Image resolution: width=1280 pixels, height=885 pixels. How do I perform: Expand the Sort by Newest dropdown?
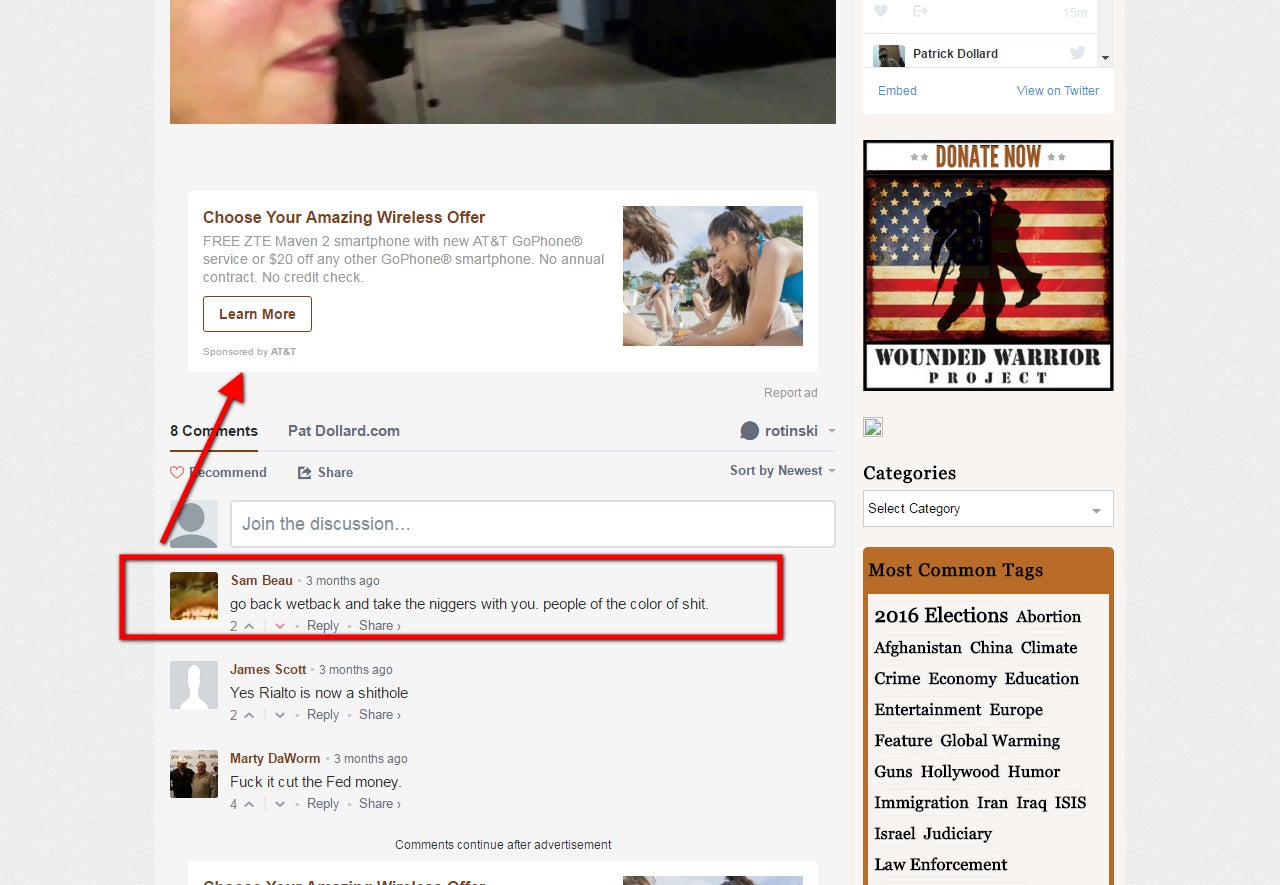click(782, 470)
